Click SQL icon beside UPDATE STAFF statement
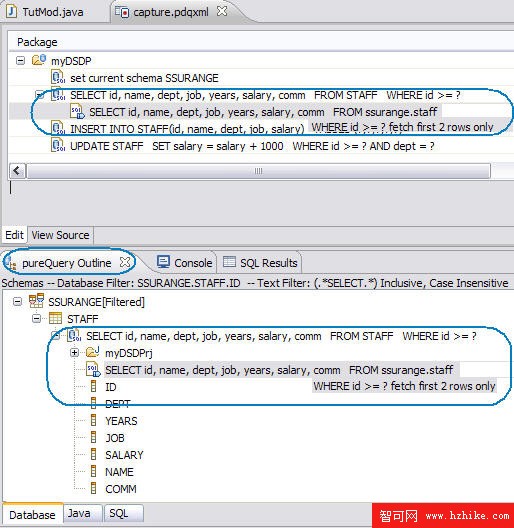The image size is (514, 528). tap(58, 146)
